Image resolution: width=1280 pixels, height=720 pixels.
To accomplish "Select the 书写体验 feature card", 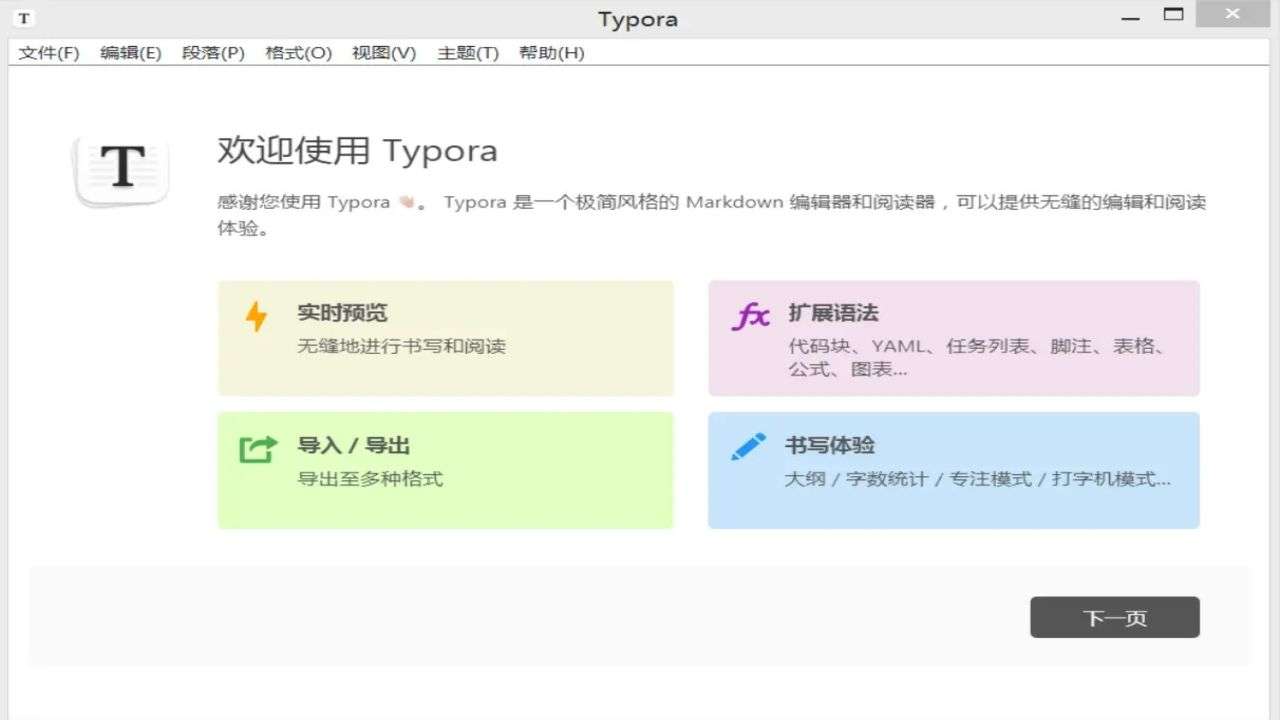I will click(x=953, y=470).
